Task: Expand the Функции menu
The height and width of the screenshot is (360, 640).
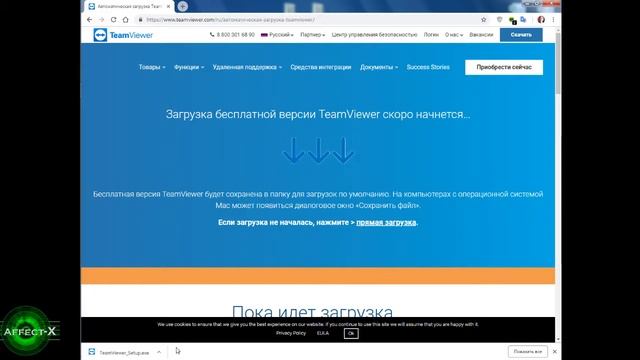Action: pos(189,67)
